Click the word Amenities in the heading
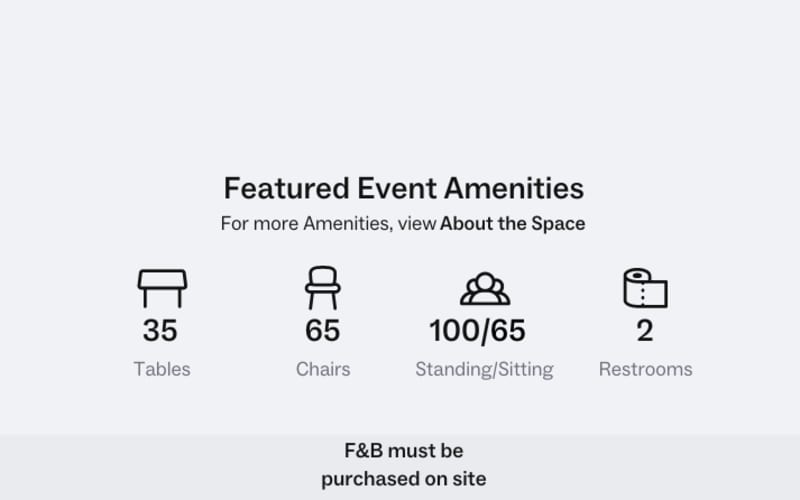The image size is (800, 500). click(514, 188)
